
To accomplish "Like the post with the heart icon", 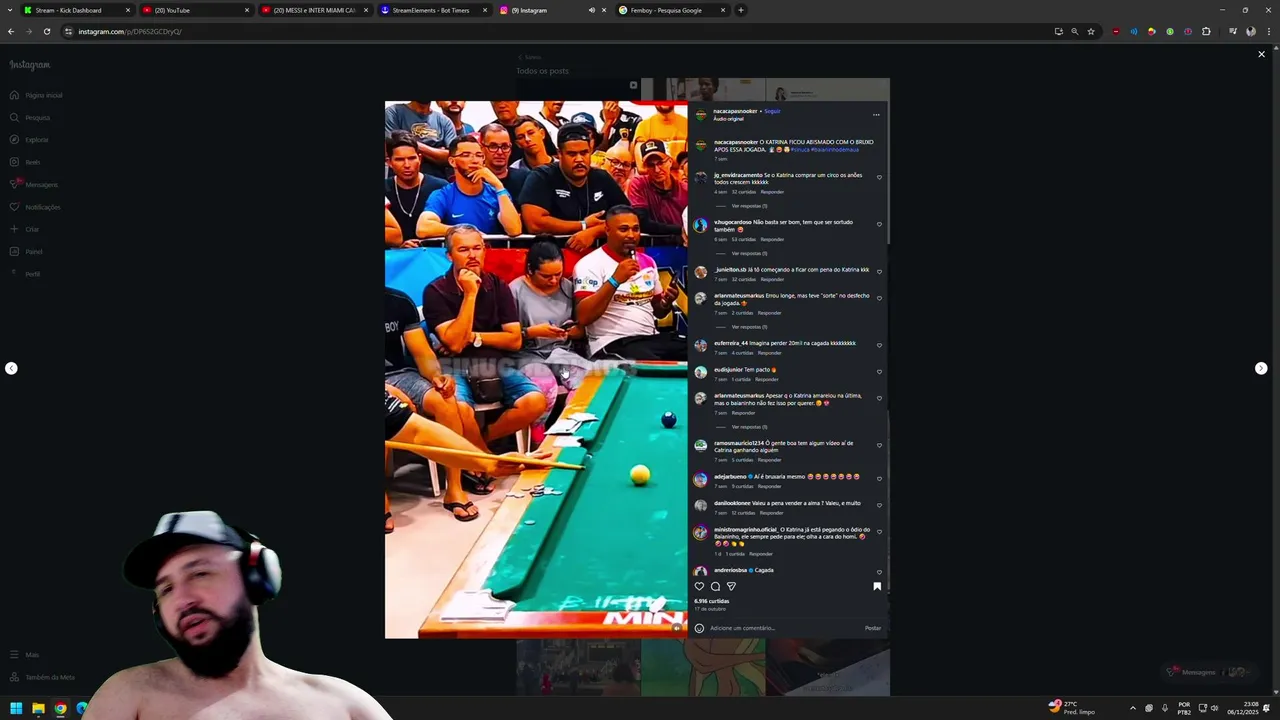I will point(699,586).
